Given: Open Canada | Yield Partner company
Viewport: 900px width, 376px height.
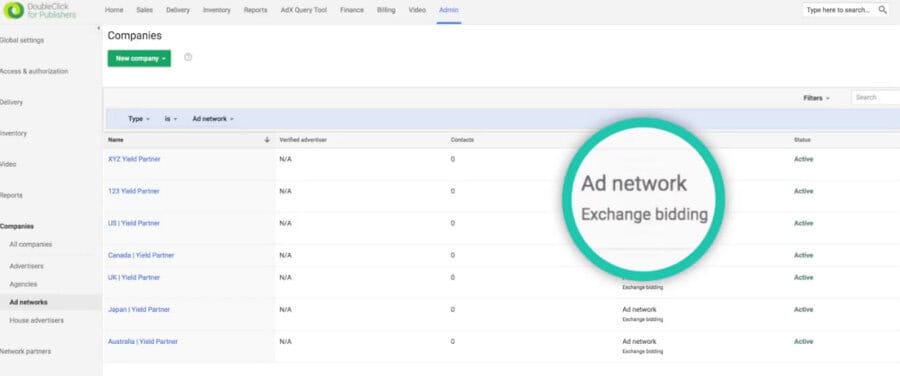Looking at the screenshot, I should point(141,255).
